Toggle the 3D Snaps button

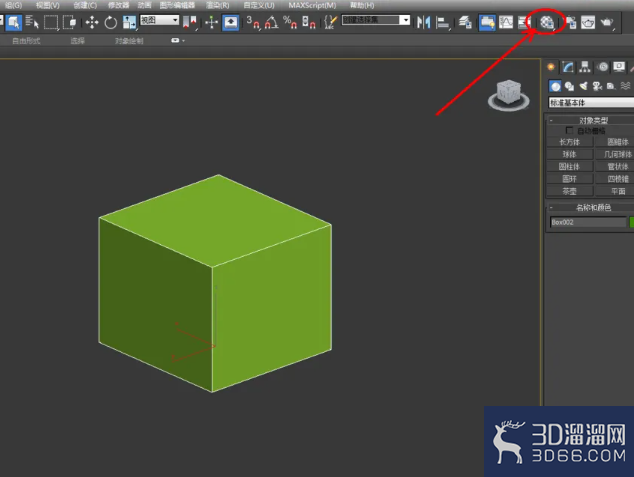click(x=253, y=22)
